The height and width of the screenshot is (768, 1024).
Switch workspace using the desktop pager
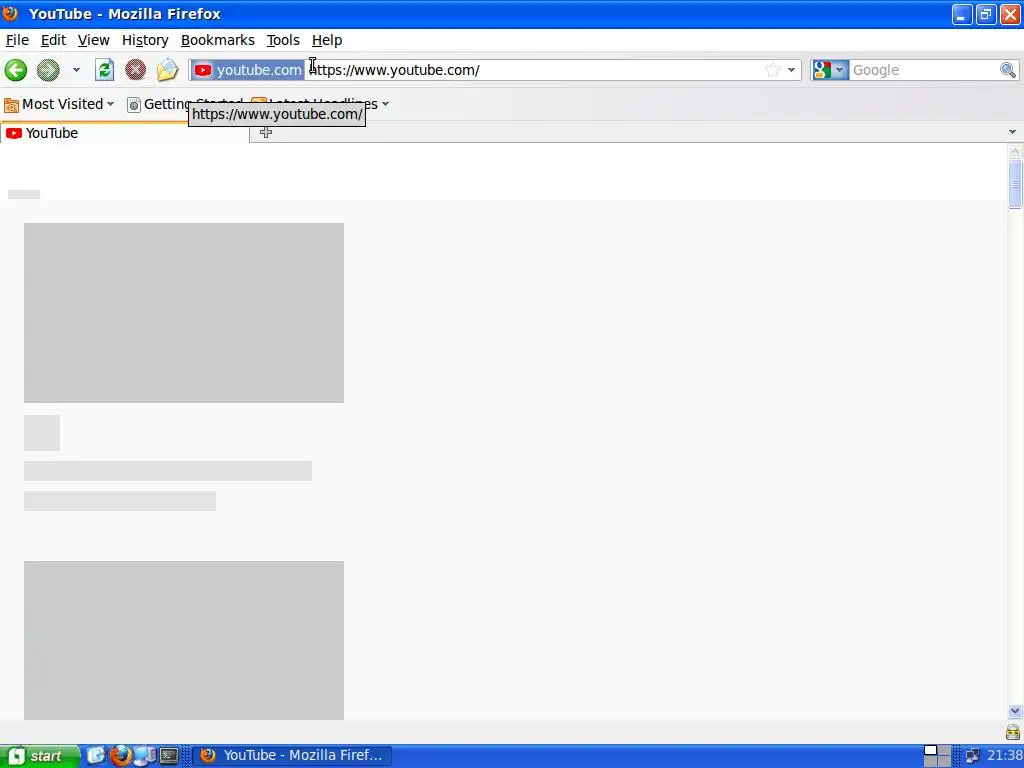937,756
